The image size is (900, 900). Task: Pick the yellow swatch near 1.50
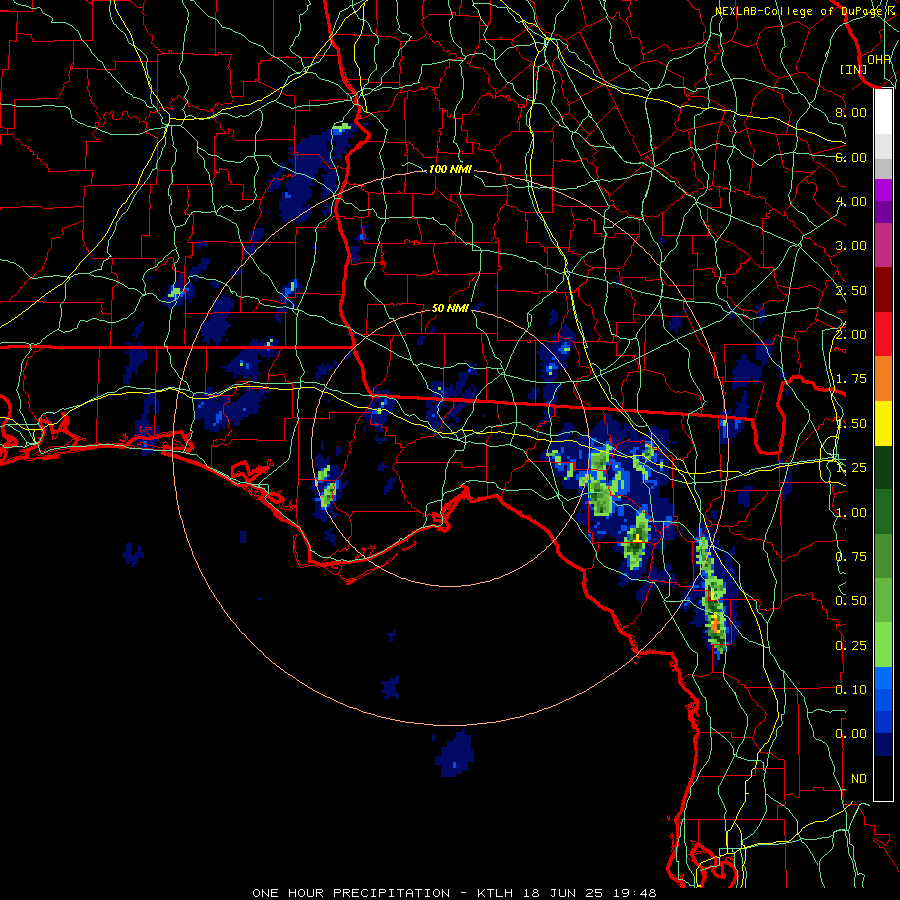click(883, 423)
